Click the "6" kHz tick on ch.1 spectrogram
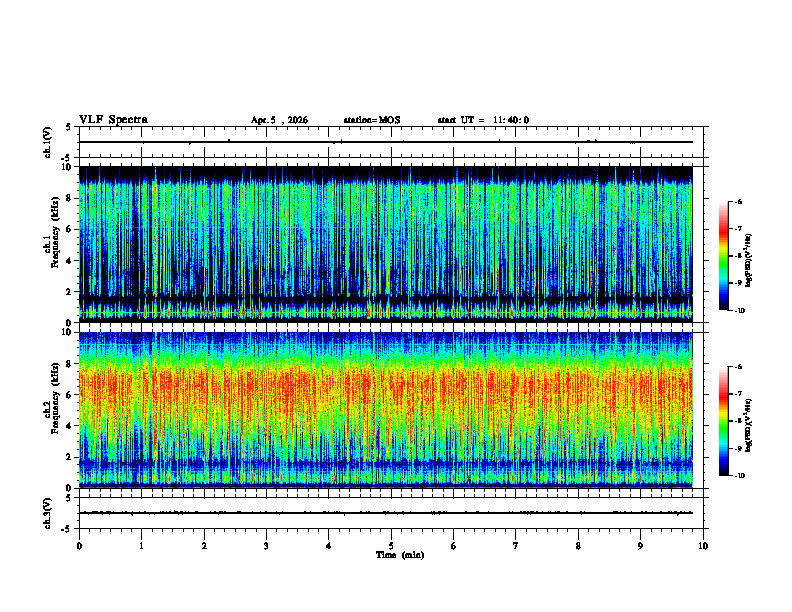Viewport: 792px width, 612px height. tap(70, 229)
